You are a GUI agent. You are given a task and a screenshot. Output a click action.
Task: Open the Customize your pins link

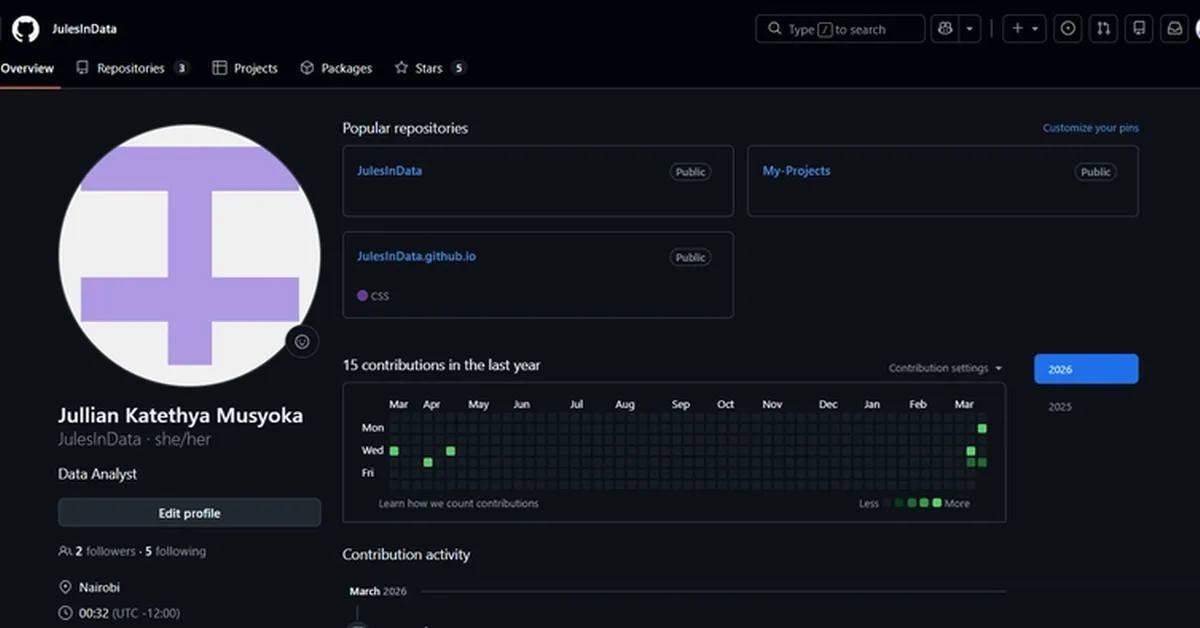1090,128
